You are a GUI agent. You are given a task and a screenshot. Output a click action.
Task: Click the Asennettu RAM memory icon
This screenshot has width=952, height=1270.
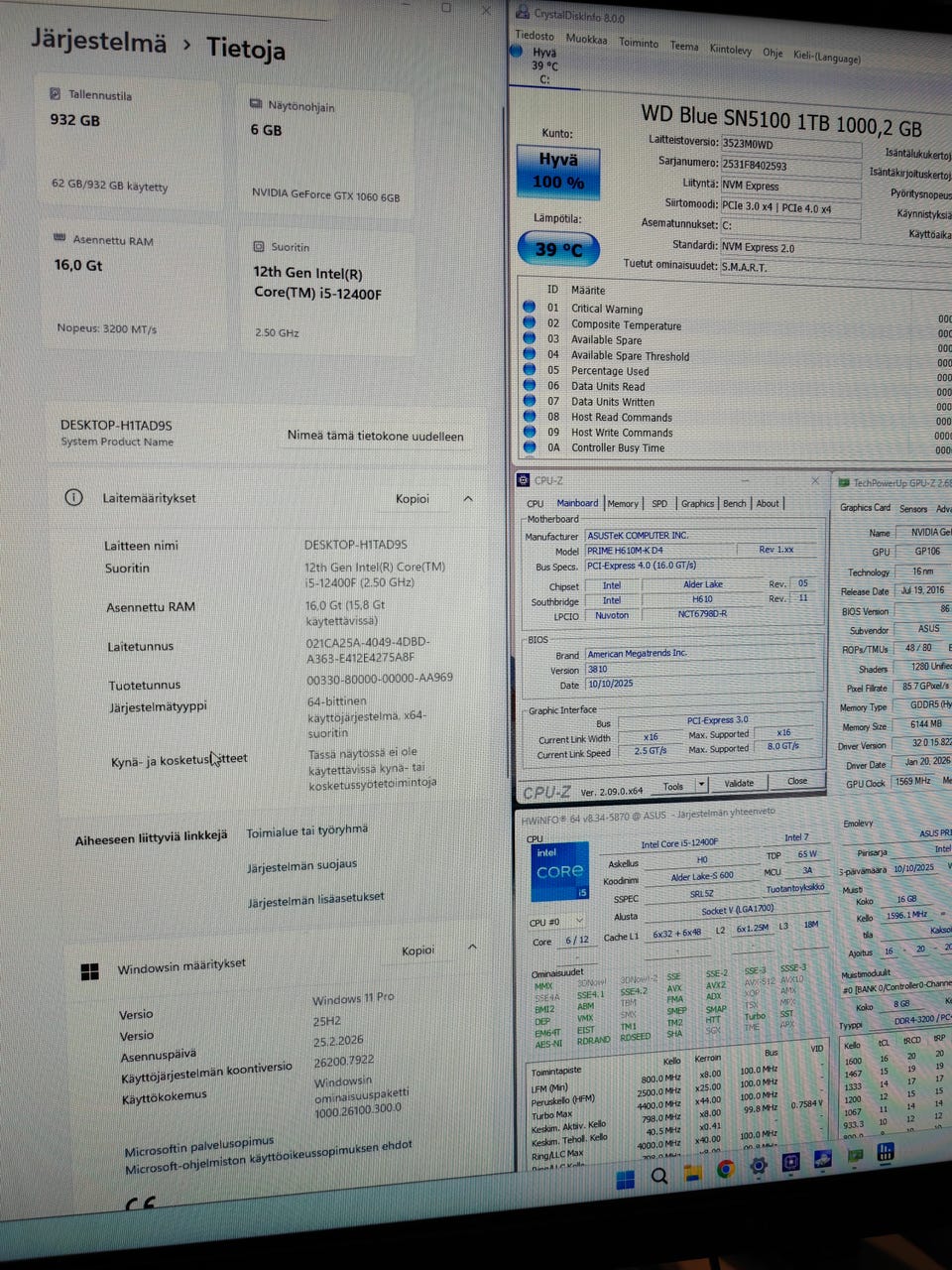59,238
